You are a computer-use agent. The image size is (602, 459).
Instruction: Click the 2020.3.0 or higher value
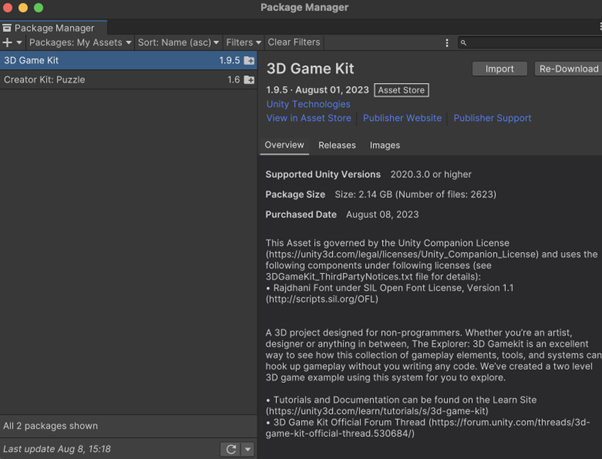pos(431,175)
